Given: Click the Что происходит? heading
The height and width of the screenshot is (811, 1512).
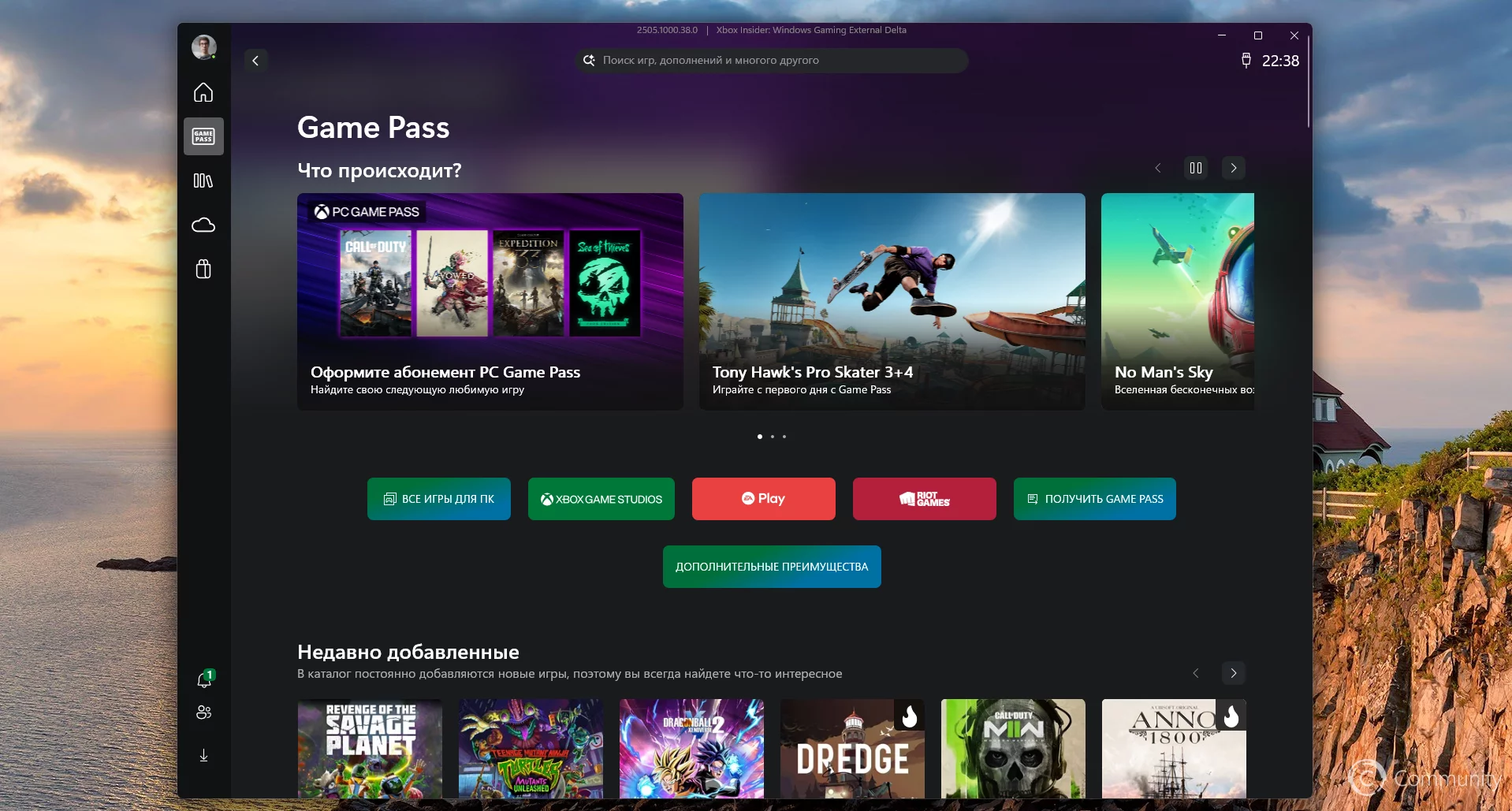Looking at the screenshot, I should click(x=379, y=170).
